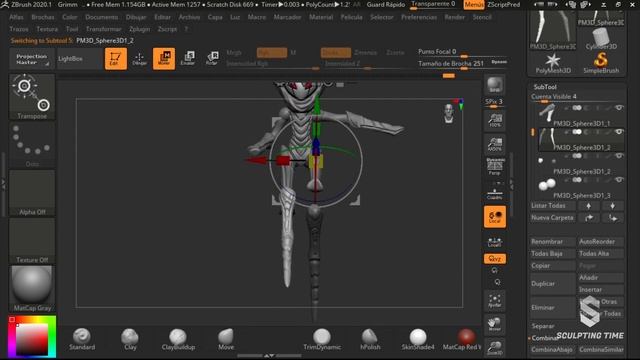
Task: Click the Listar Todas button
Action: pos(552,206)
